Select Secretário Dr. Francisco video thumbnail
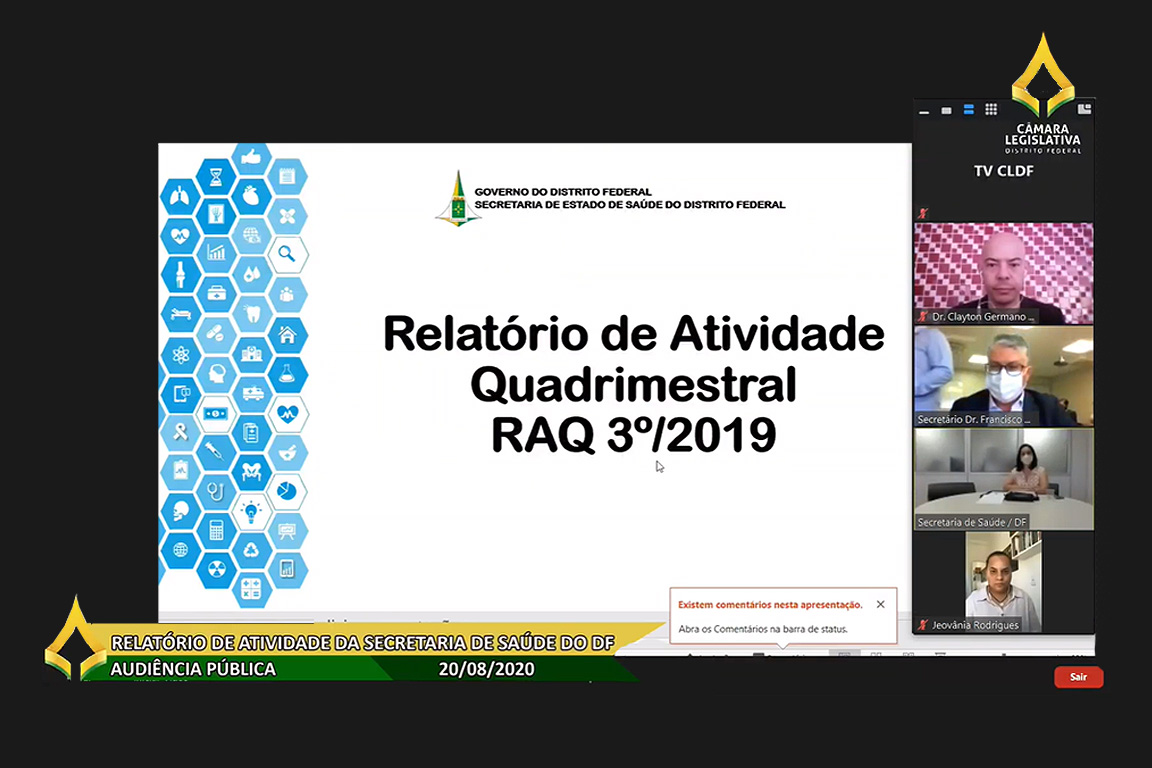 (1003, 376)
